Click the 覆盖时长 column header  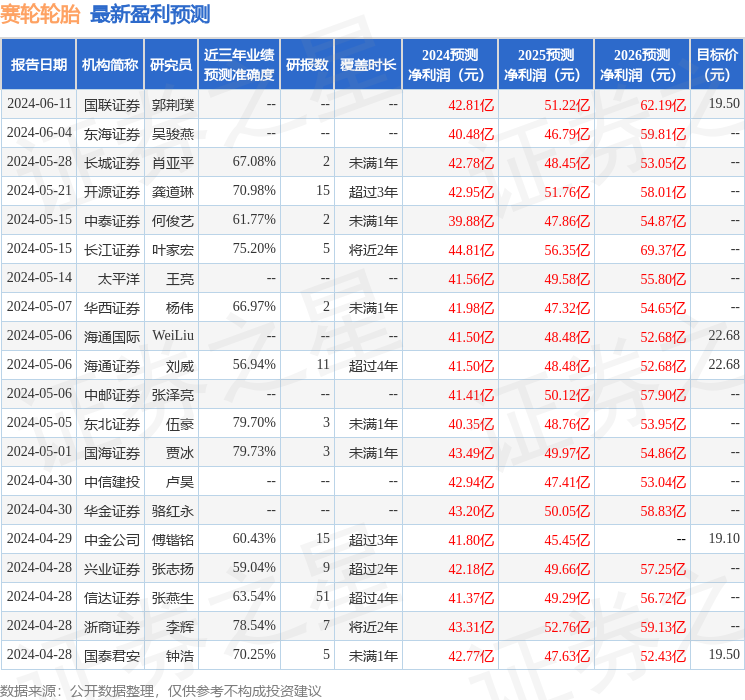[x=368, y=65]
